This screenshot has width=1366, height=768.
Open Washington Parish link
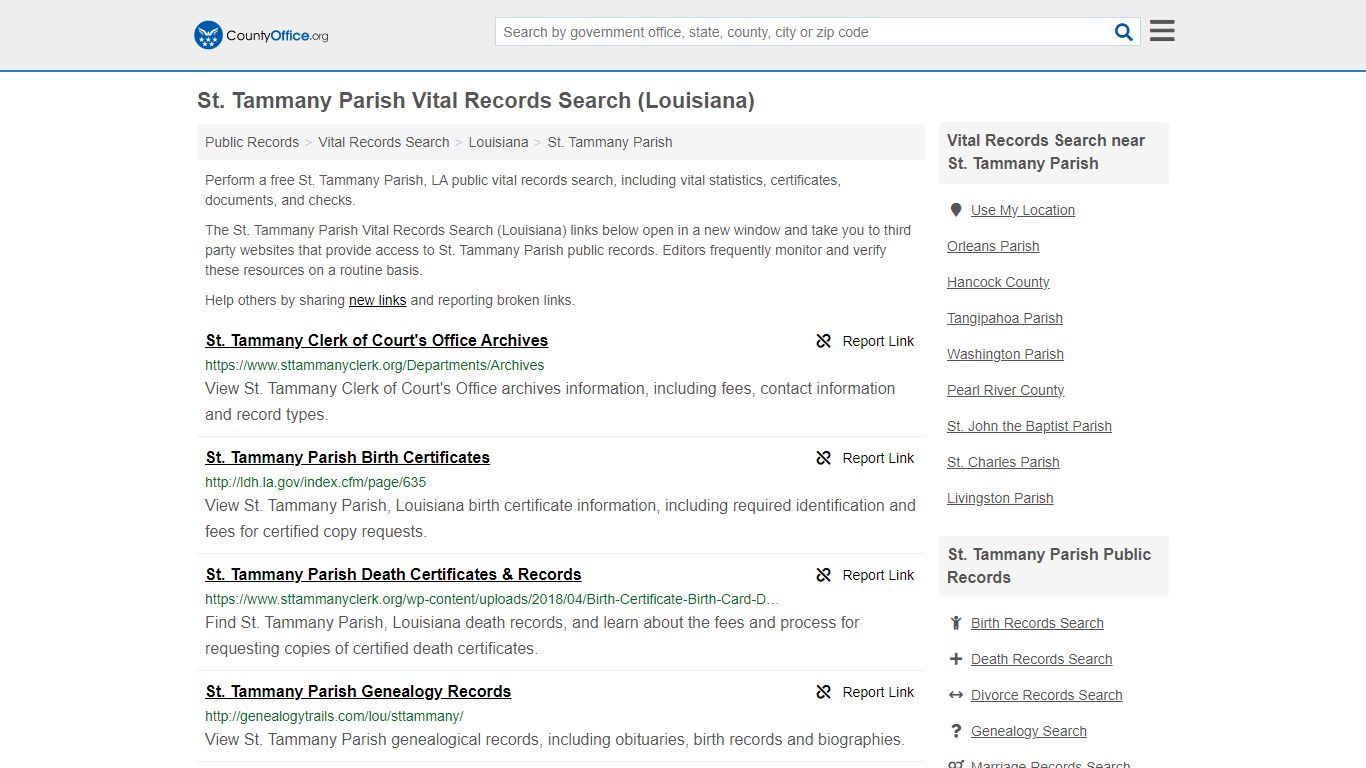pos(1005,354)
